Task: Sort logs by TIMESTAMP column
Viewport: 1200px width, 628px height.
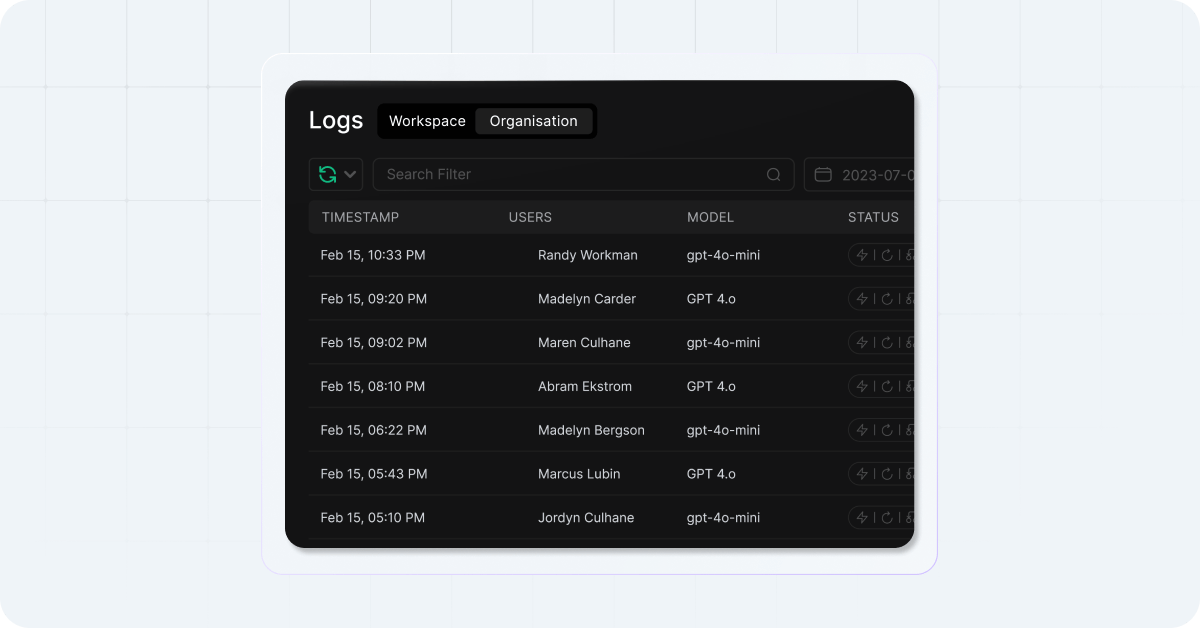Action: point(360,217)
